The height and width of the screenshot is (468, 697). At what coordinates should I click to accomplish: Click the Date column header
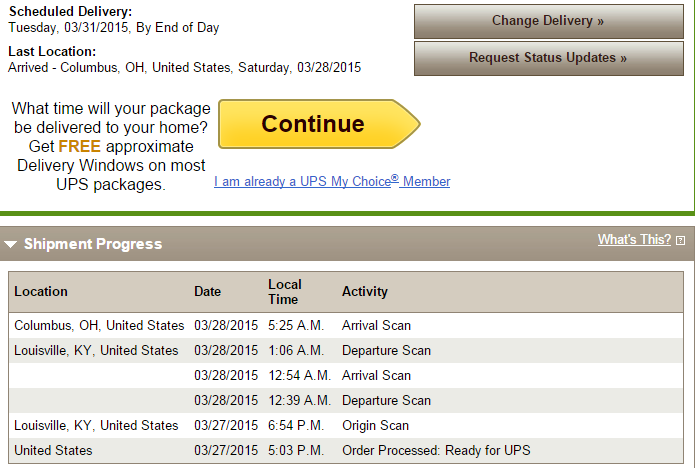208,292
